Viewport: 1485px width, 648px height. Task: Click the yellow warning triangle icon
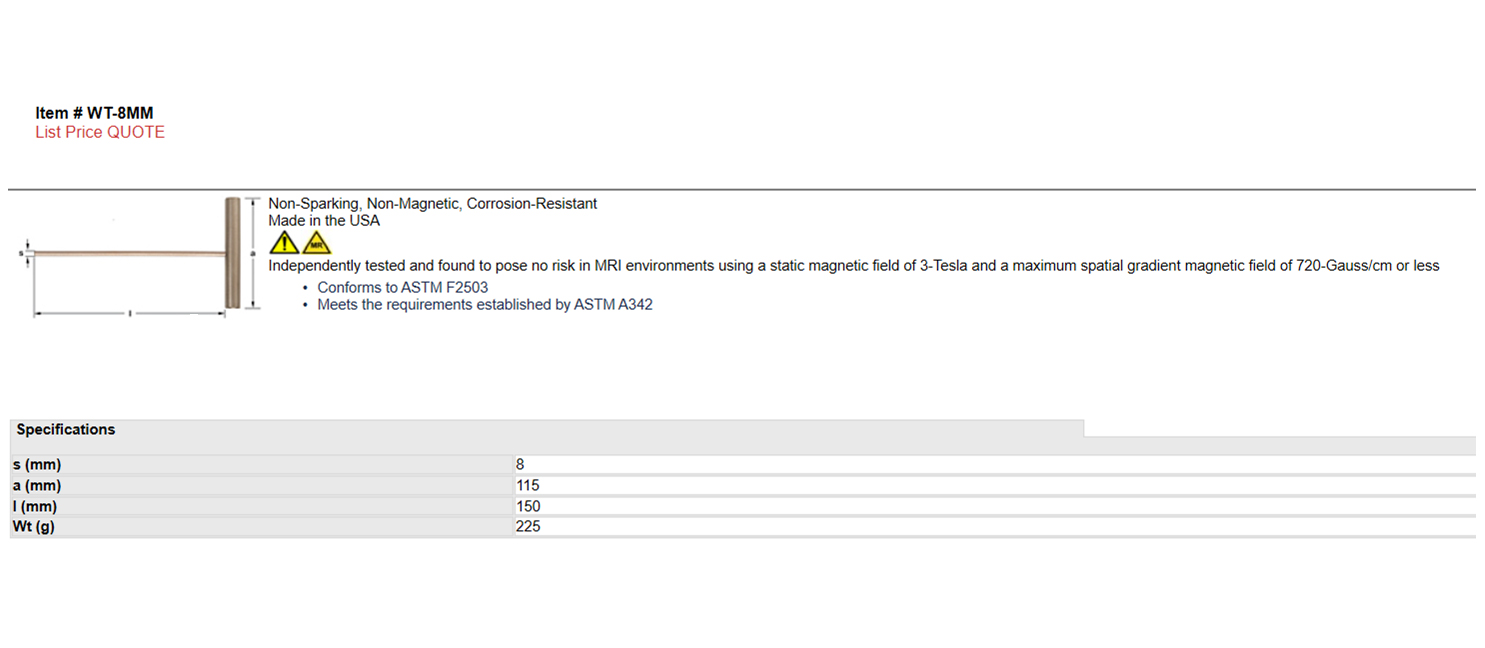285,243
